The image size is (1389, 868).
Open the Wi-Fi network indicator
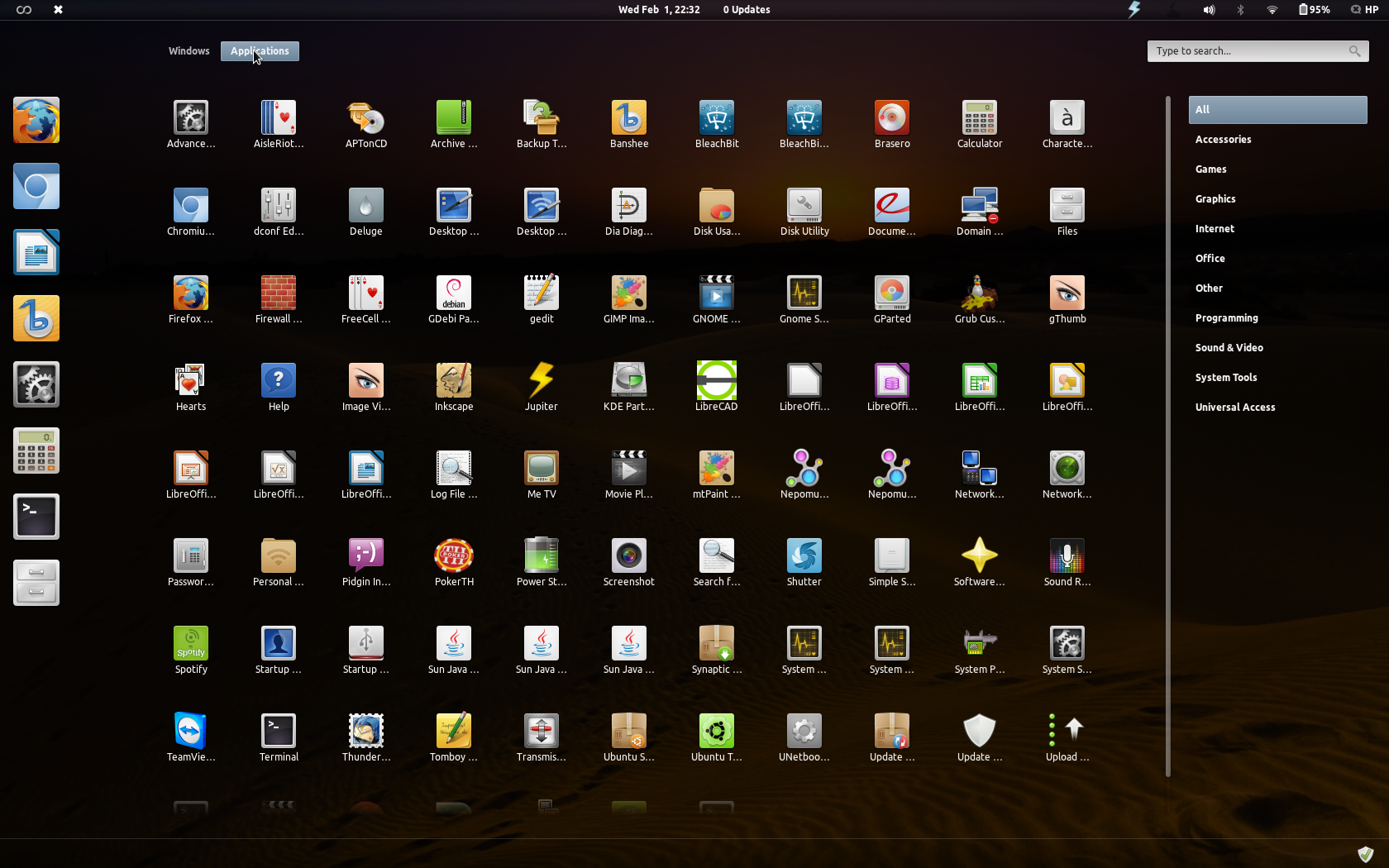click(1272, 10)
